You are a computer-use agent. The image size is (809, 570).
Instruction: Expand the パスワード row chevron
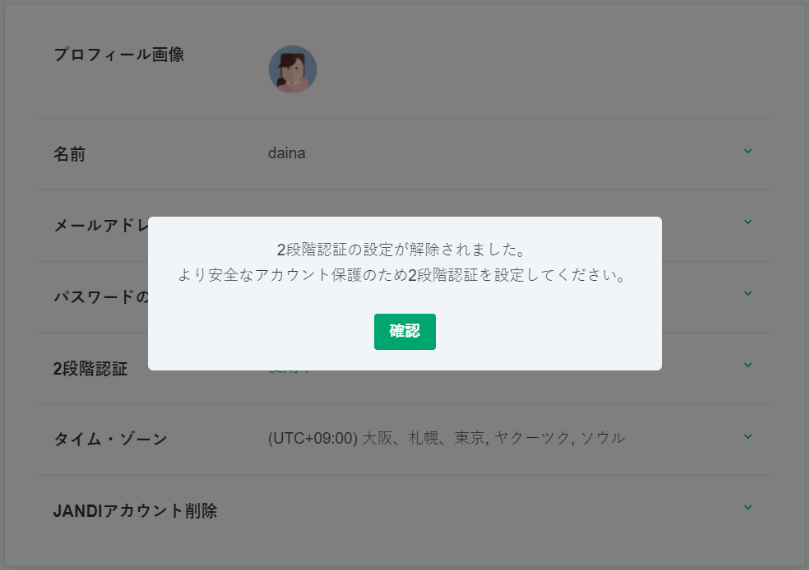pos(747,294)
